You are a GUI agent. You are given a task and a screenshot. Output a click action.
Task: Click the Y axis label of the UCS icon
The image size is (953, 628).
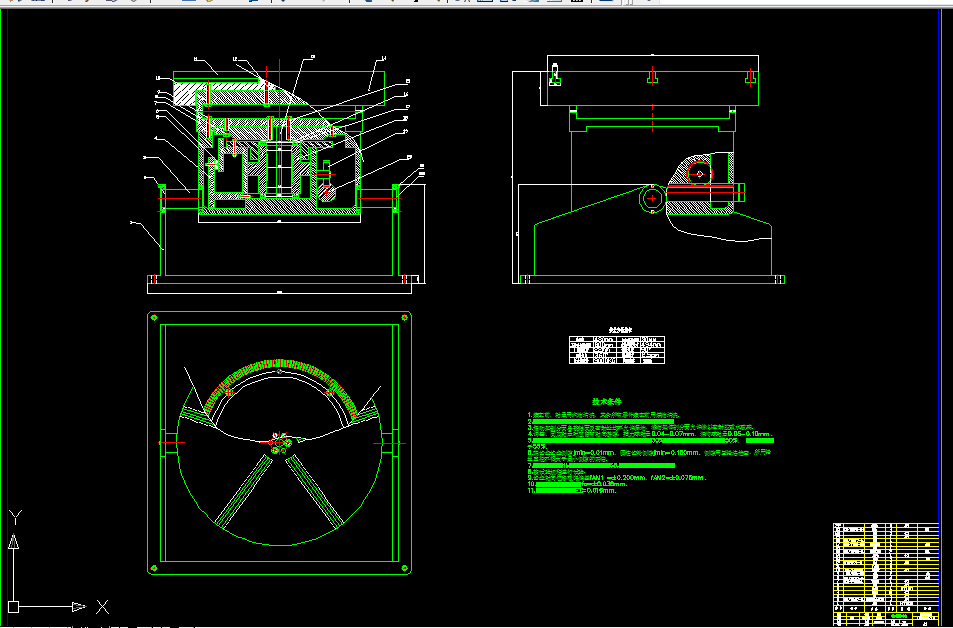[15, 518]
